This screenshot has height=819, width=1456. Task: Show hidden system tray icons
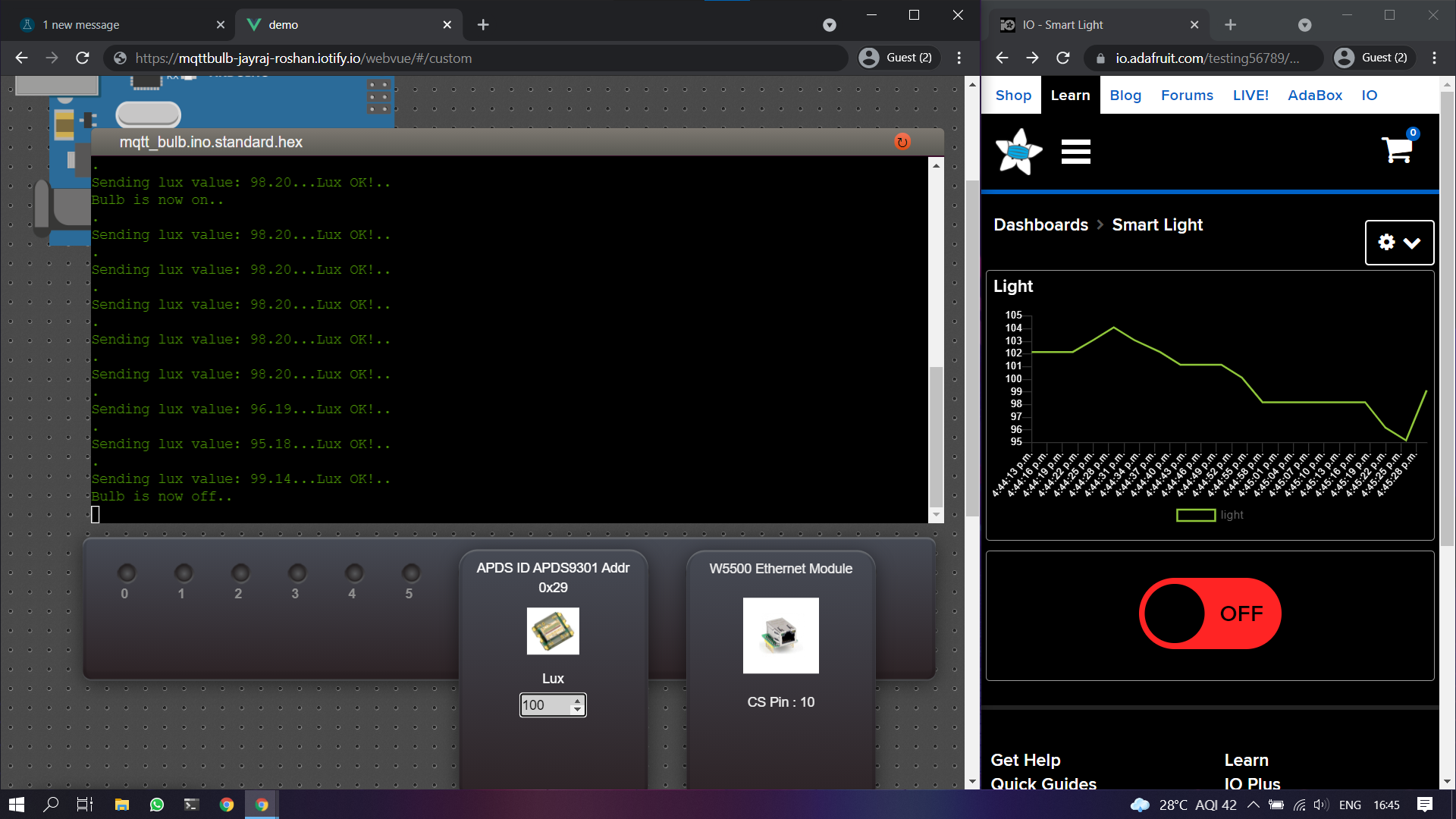pyautogui.click(x=1253, y=805)
